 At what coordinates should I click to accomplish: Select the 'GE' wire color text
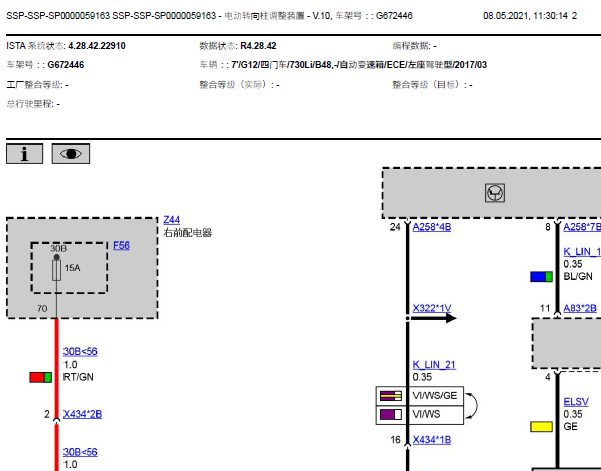pos(570,426)
